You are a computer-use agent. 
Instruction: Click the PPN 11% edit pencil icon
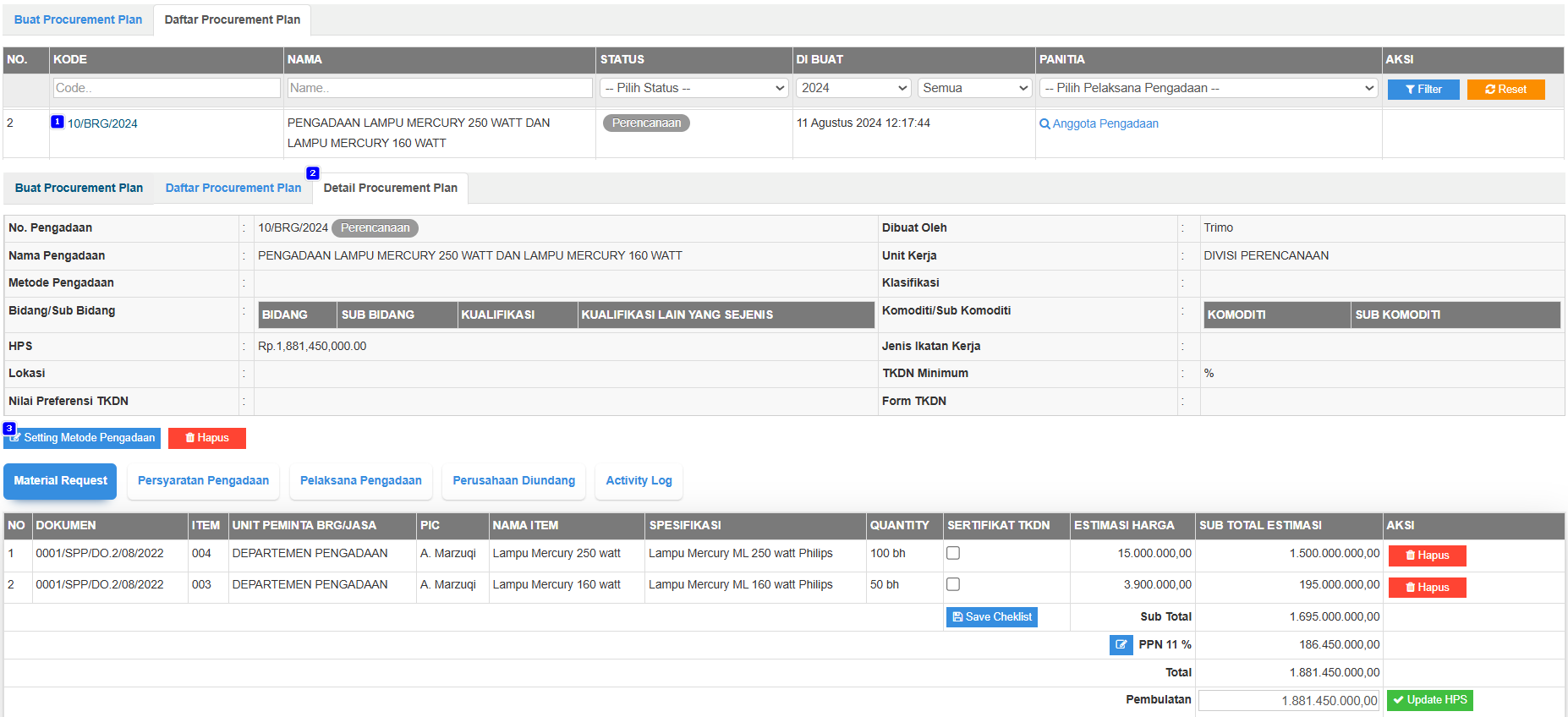coord(1121,644)
